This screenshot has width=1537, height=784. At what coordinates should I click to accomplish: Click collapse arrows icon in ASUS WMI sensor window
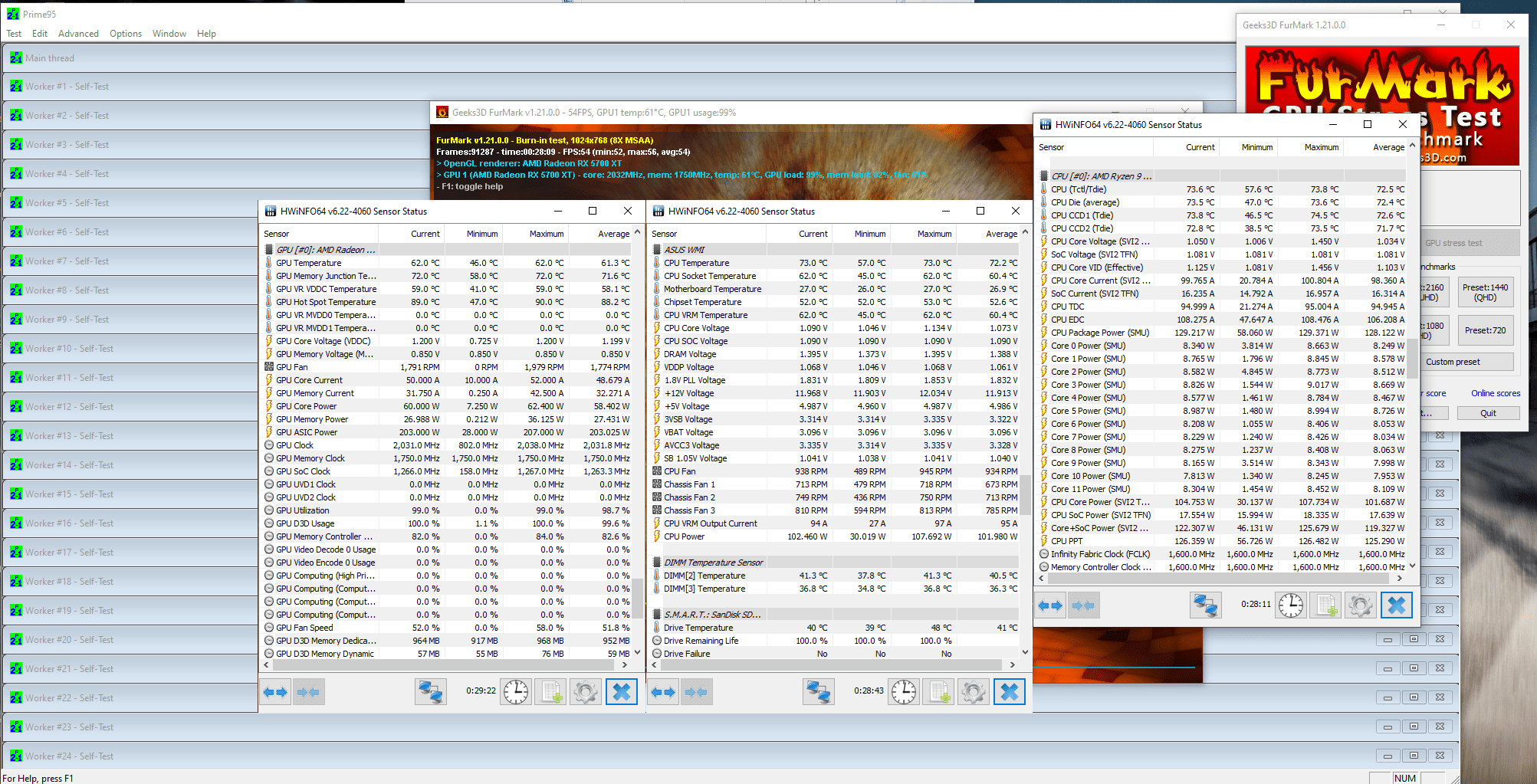[697, 692]
